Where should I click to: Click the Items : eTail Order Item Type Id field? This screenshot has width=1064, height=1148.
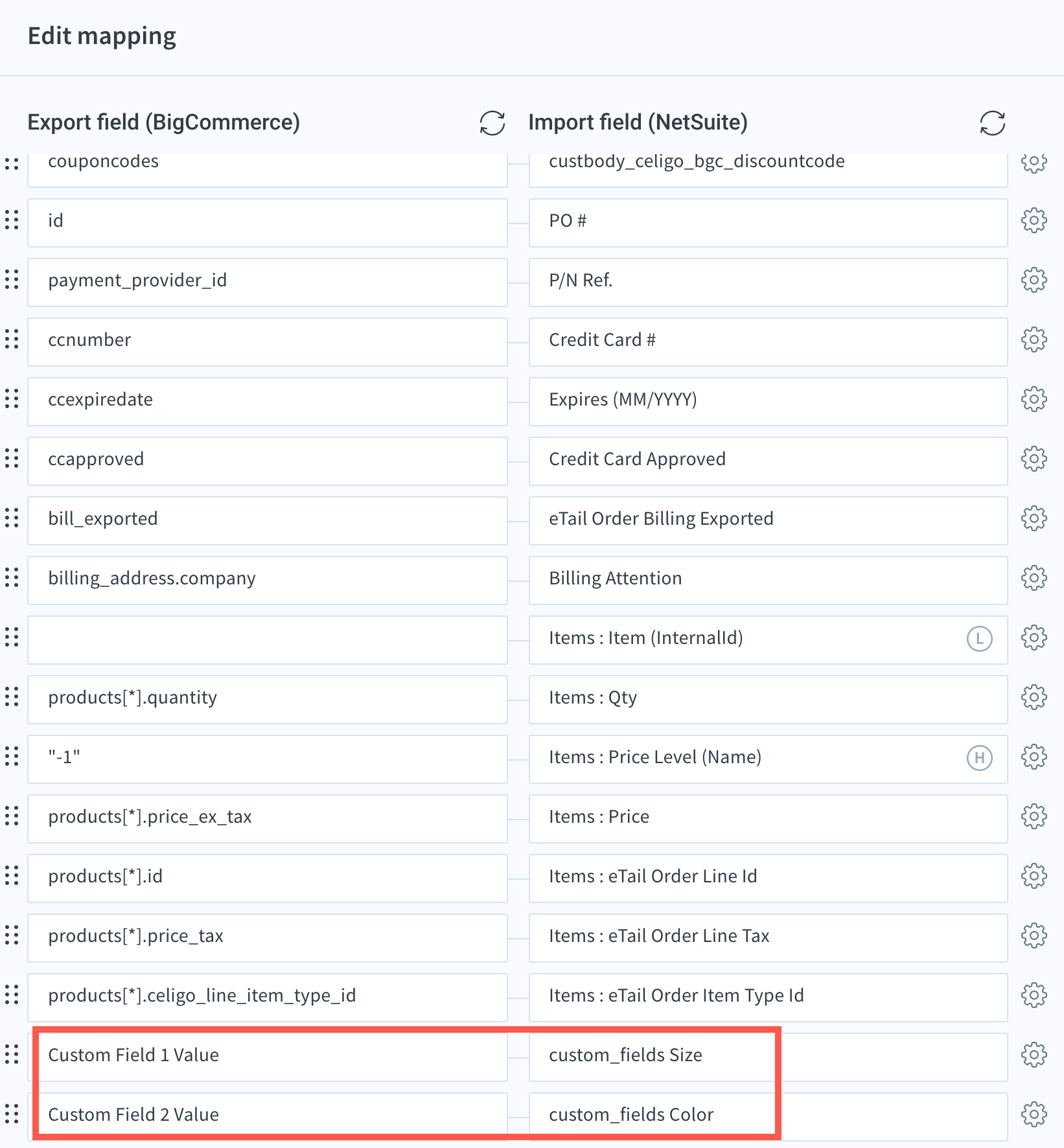(768, 998)
